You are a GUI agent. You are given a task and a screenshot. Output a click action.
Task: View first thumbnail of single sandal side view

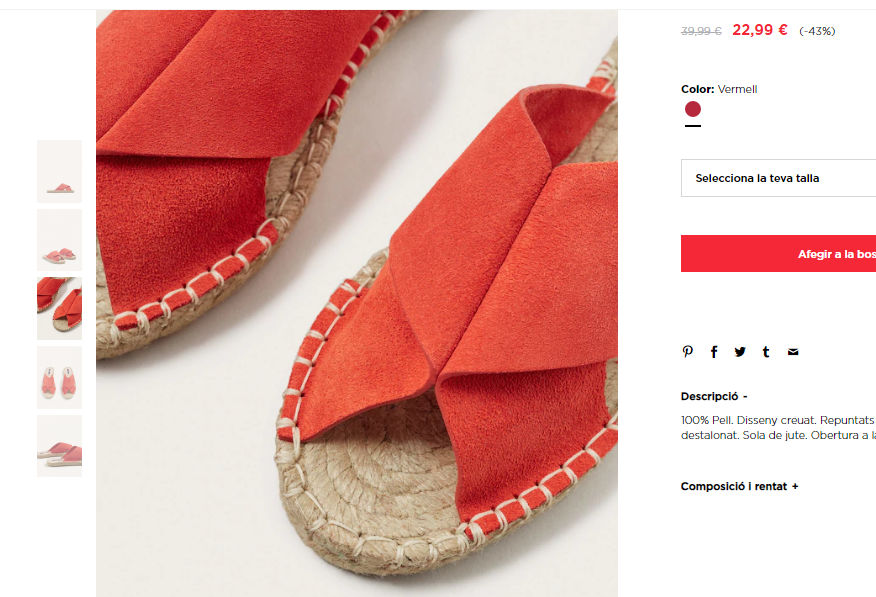point(59,171)
